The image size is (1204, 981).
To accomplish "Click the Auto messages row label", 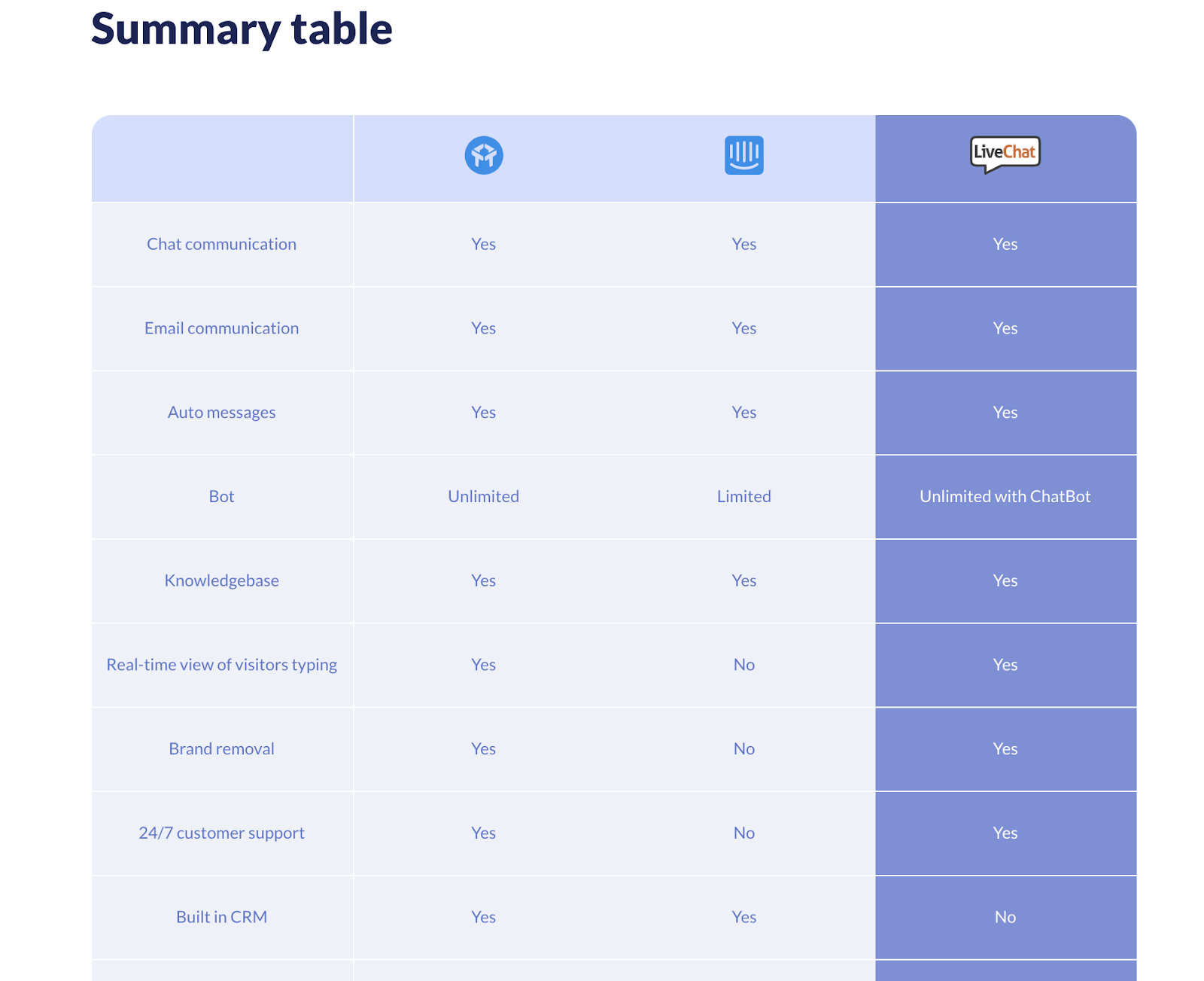I will (221, 413).
